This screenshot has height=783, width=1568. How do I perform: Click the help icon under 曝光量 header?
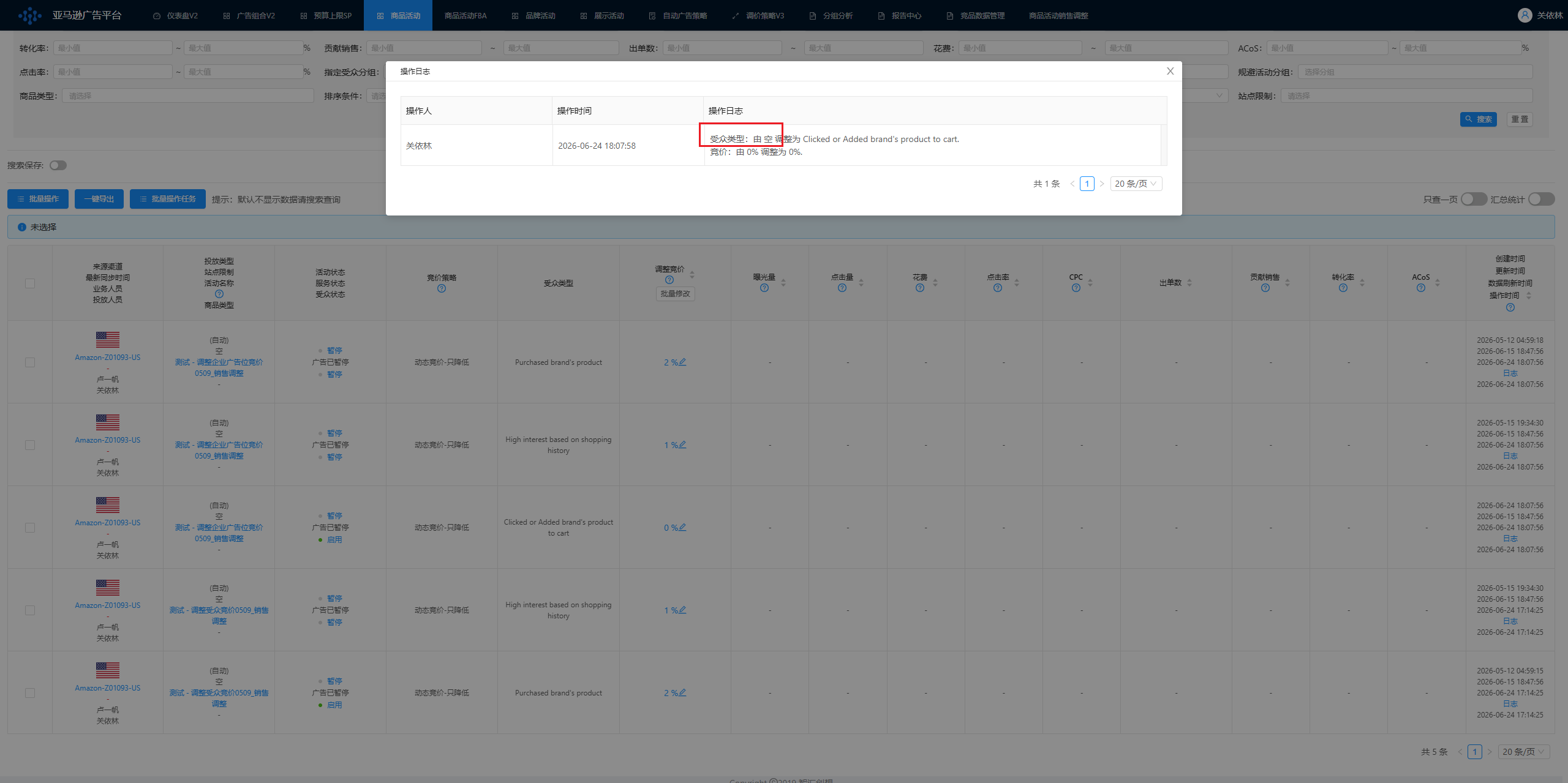[764, 288]
